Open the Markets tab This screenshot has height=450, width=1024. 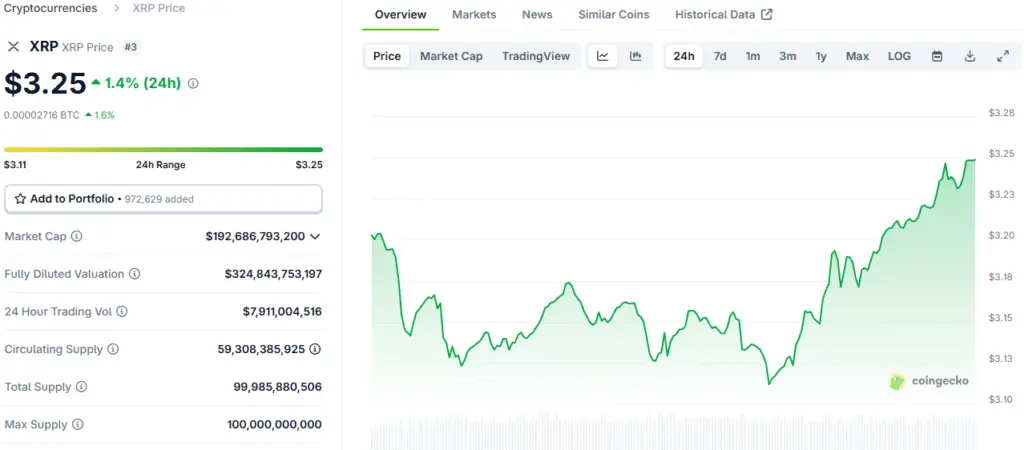474,15
